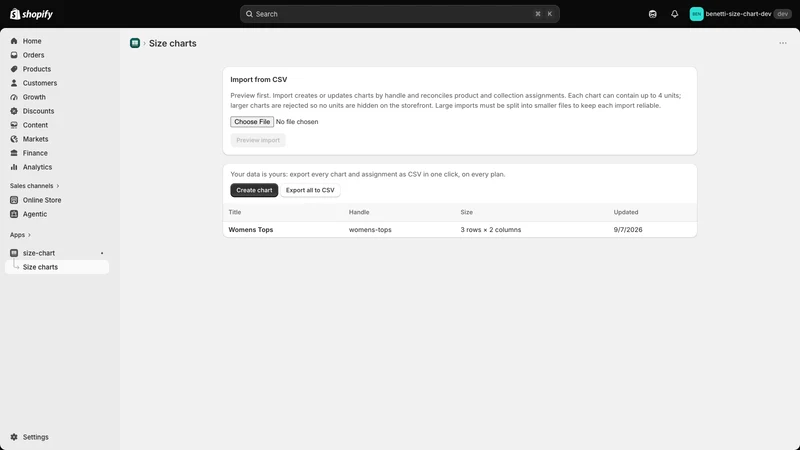
Task: Click the Analytics bar chart icon
Action: tap(14, 167)
